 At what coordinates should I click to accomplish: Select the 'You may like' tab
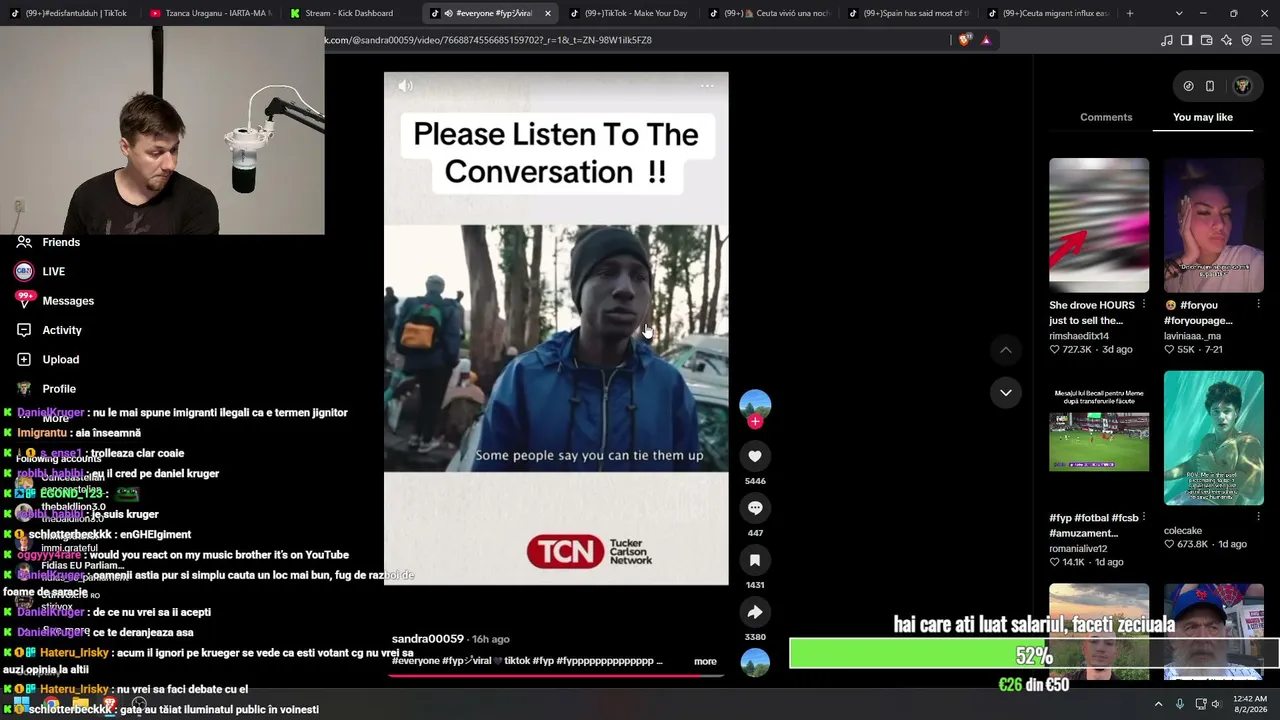1203,117
